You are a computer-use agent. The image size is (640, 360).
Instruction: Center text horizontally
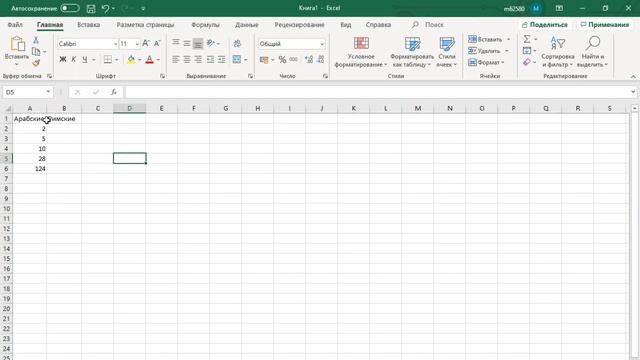187,60
